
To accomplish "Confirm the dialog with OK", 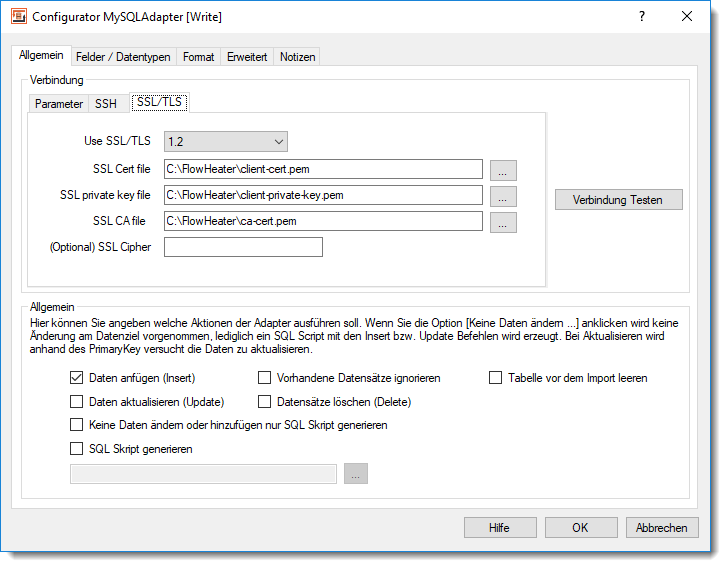I will 581,528.
